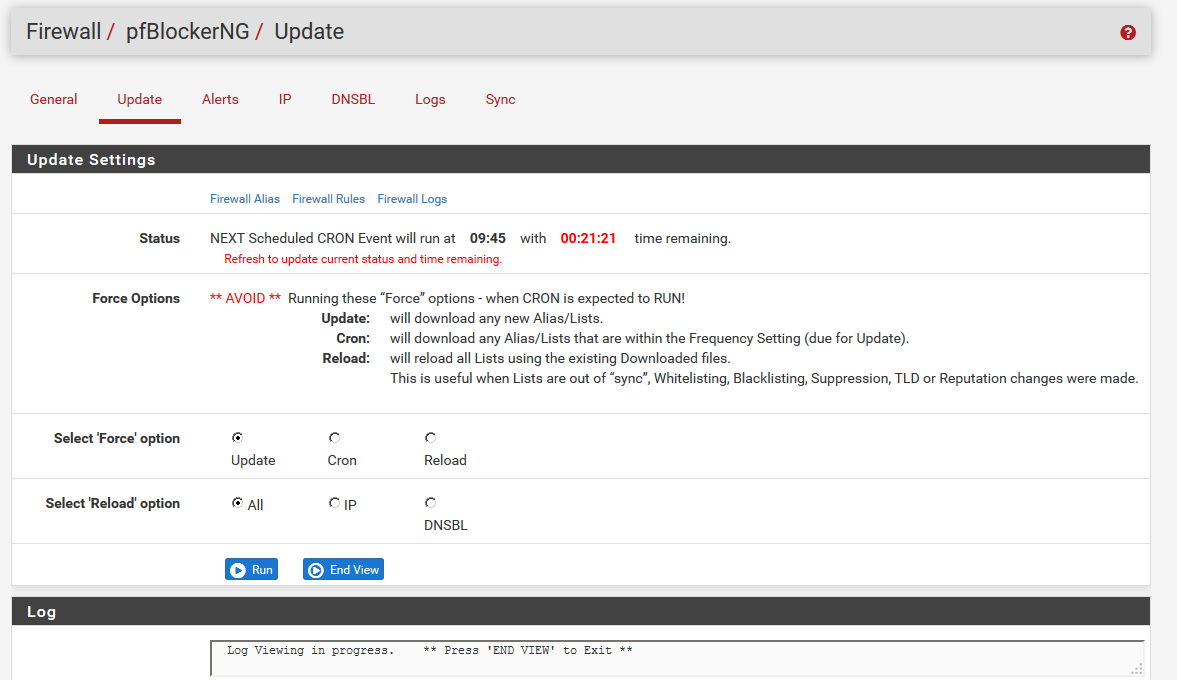Click the Update breadcrumb title

click(309, 32)
